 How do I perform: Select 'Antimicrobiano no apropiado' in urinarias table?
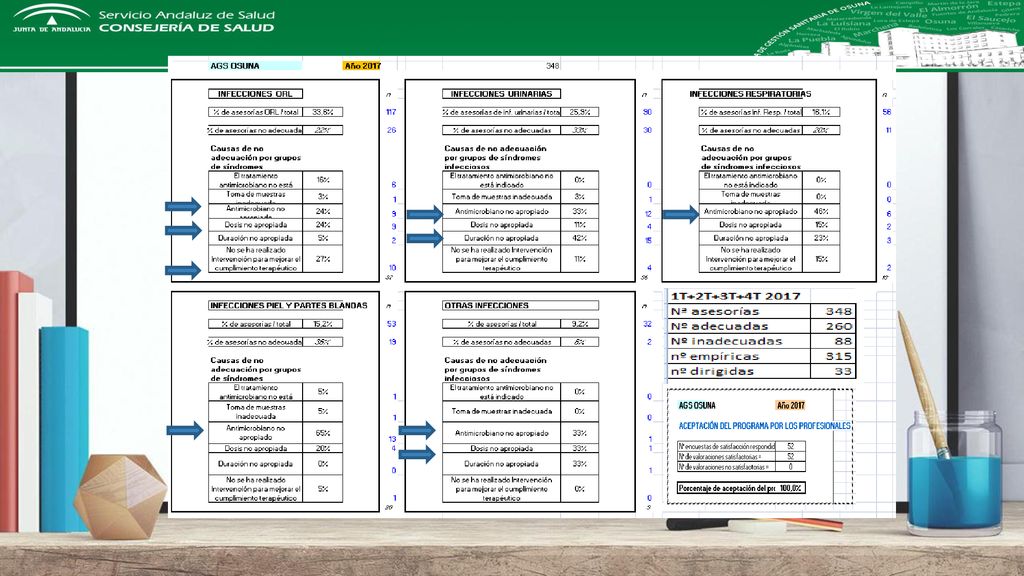[x=502, y=212]
